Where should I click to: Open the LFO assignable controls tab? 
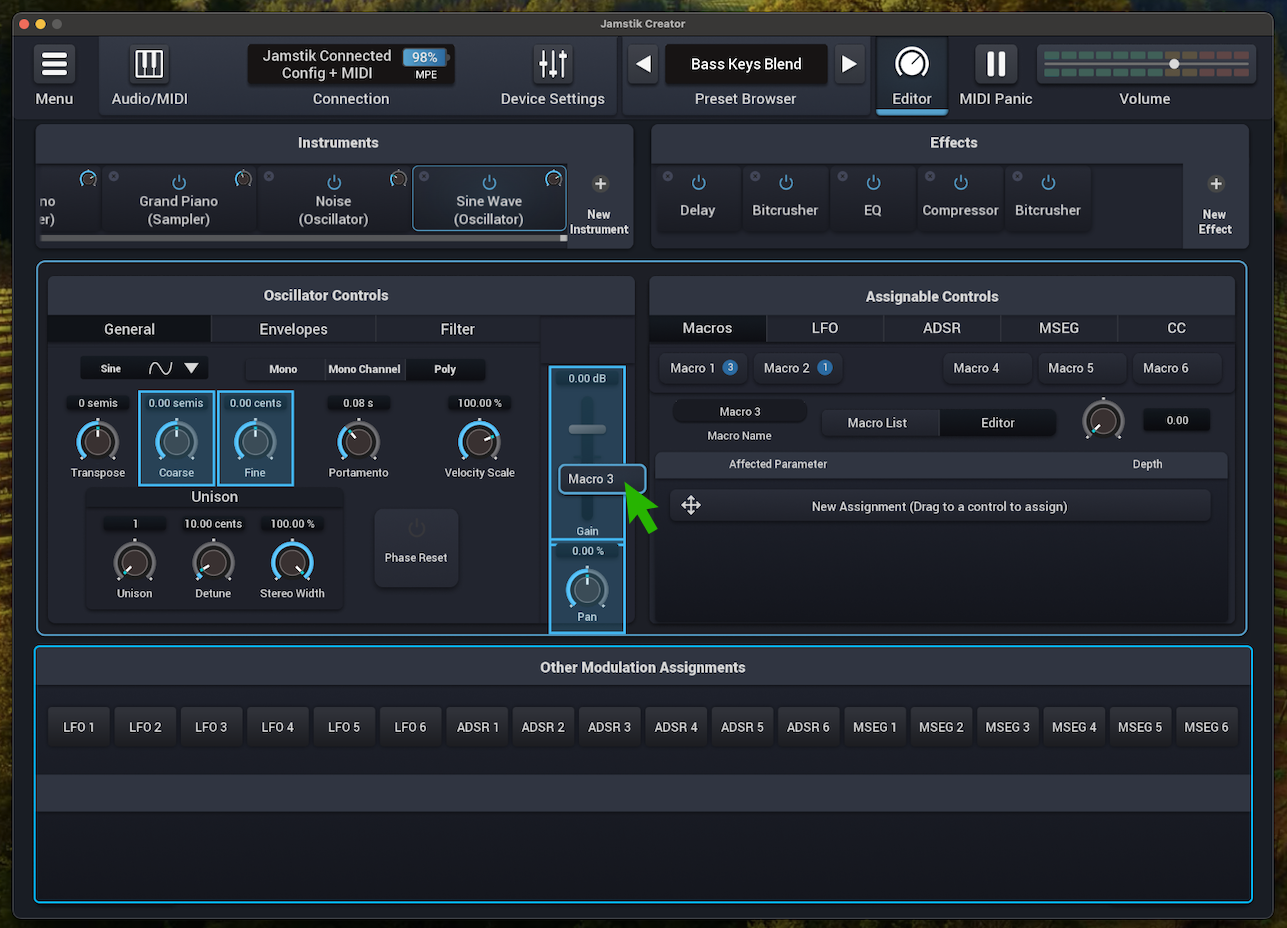825,328
